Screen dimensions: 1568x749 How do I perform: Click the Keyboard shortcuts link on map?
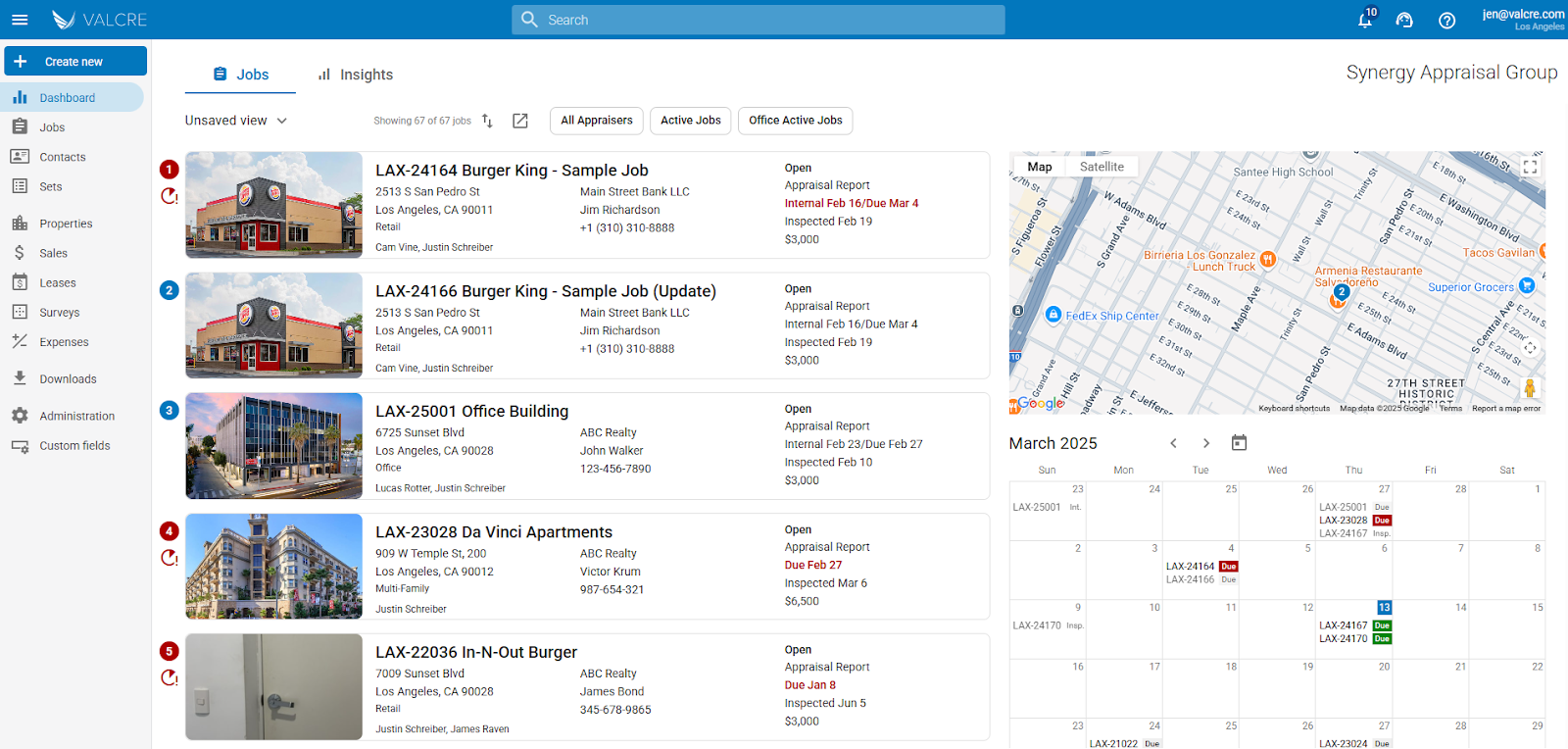[1294, 409]
